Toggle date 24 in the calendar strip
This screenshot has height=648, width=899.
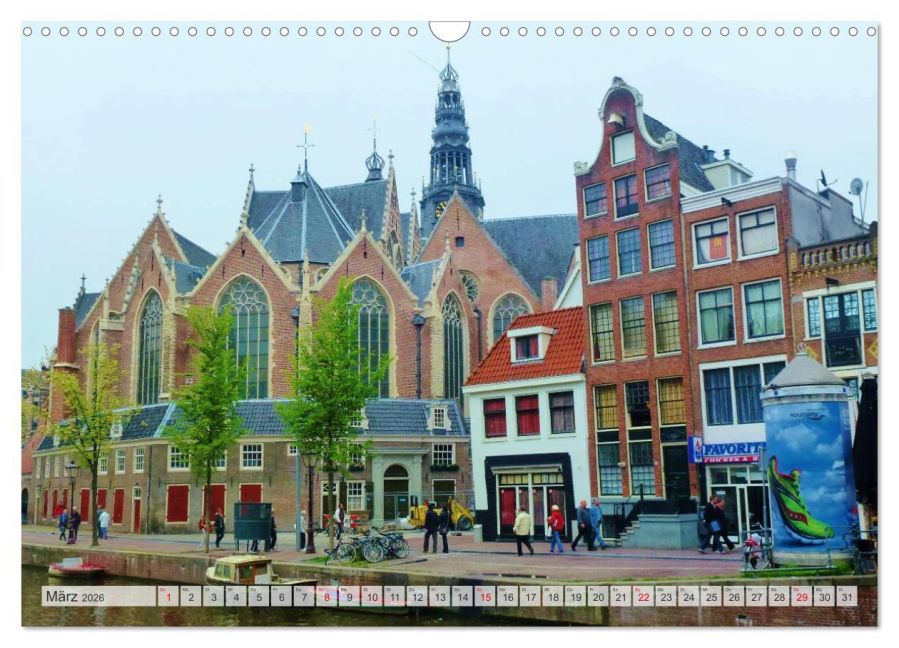pos(690,596)
